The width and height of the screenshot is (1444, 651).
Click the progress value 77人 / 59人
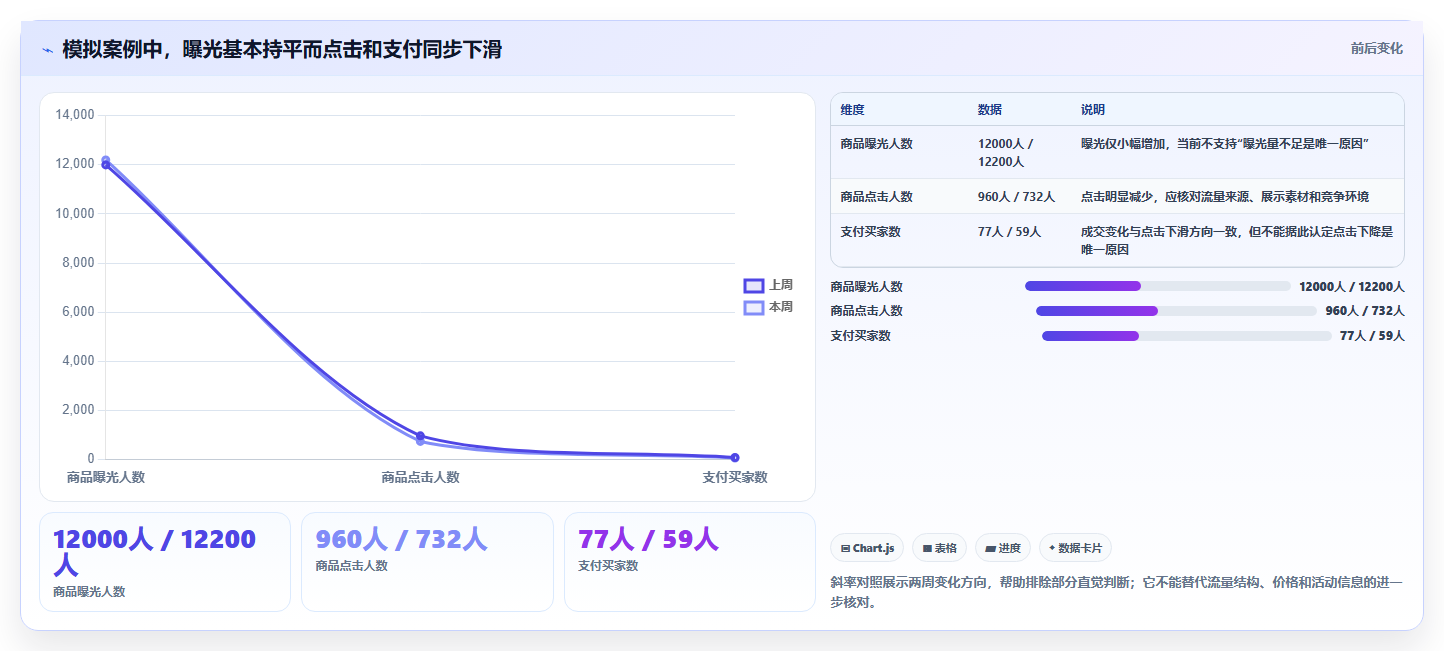[1372, 336]
